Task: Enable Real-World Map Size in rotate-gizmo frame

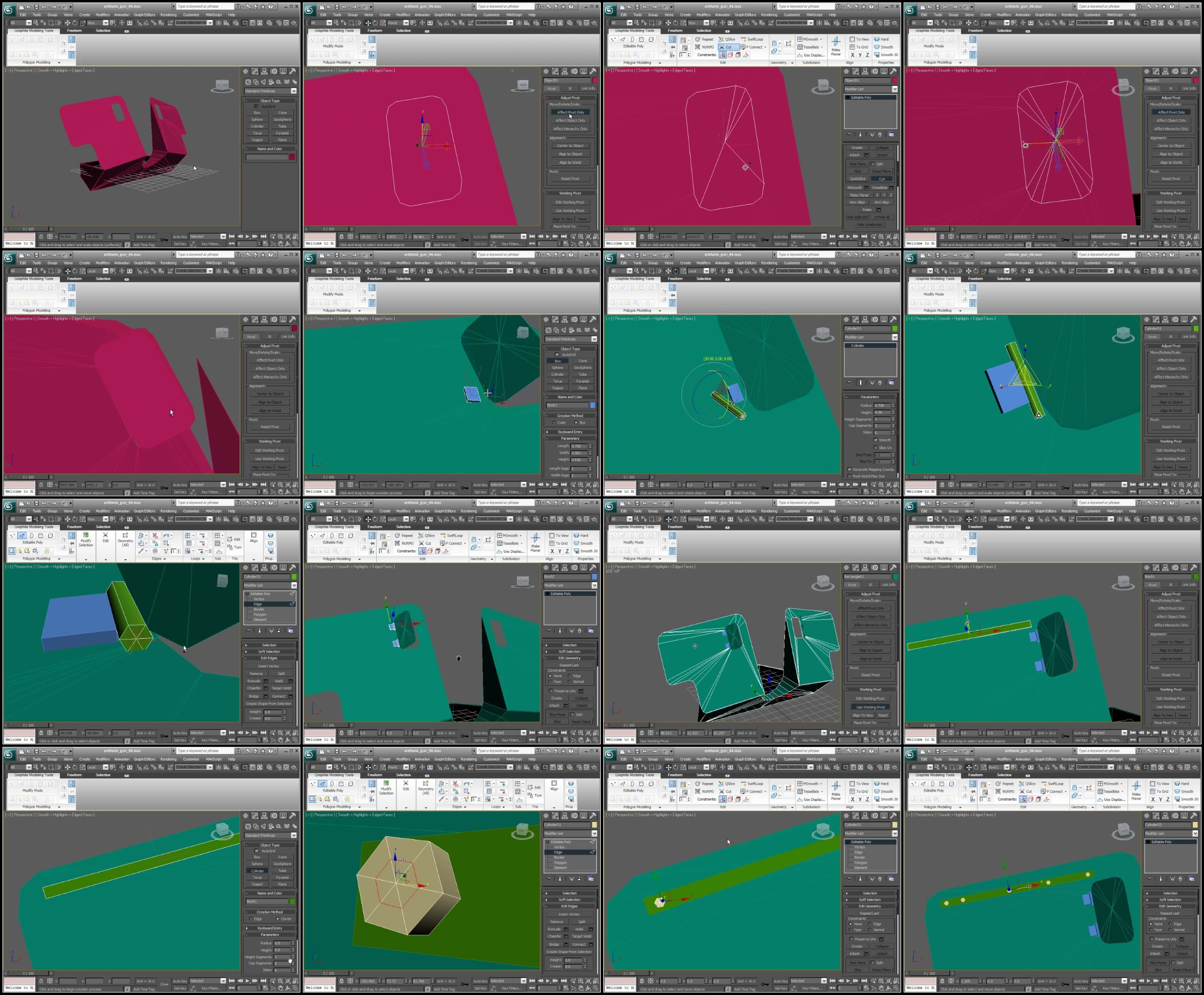Action: 850,476
